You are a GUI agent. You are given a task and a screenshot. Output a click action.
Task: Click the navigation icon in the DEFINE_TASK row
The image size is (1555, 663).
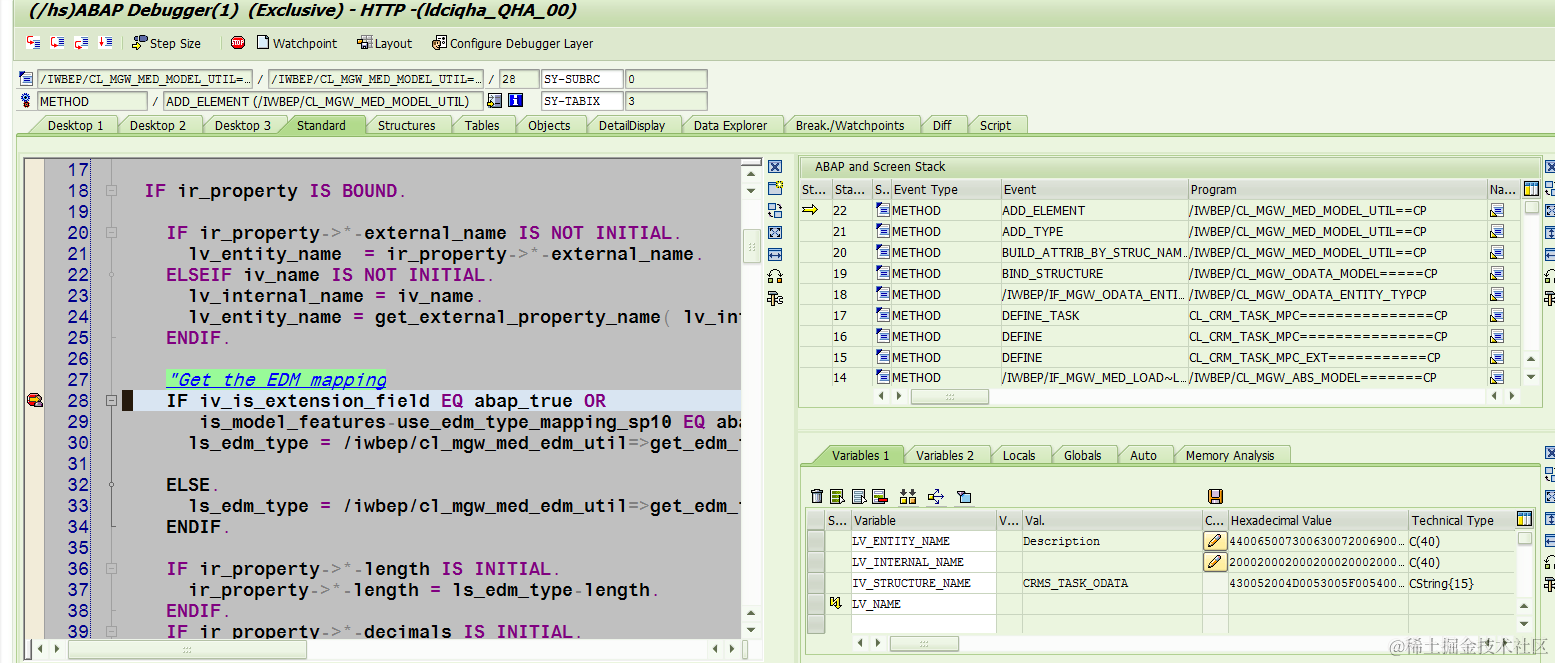[1497, 315]
